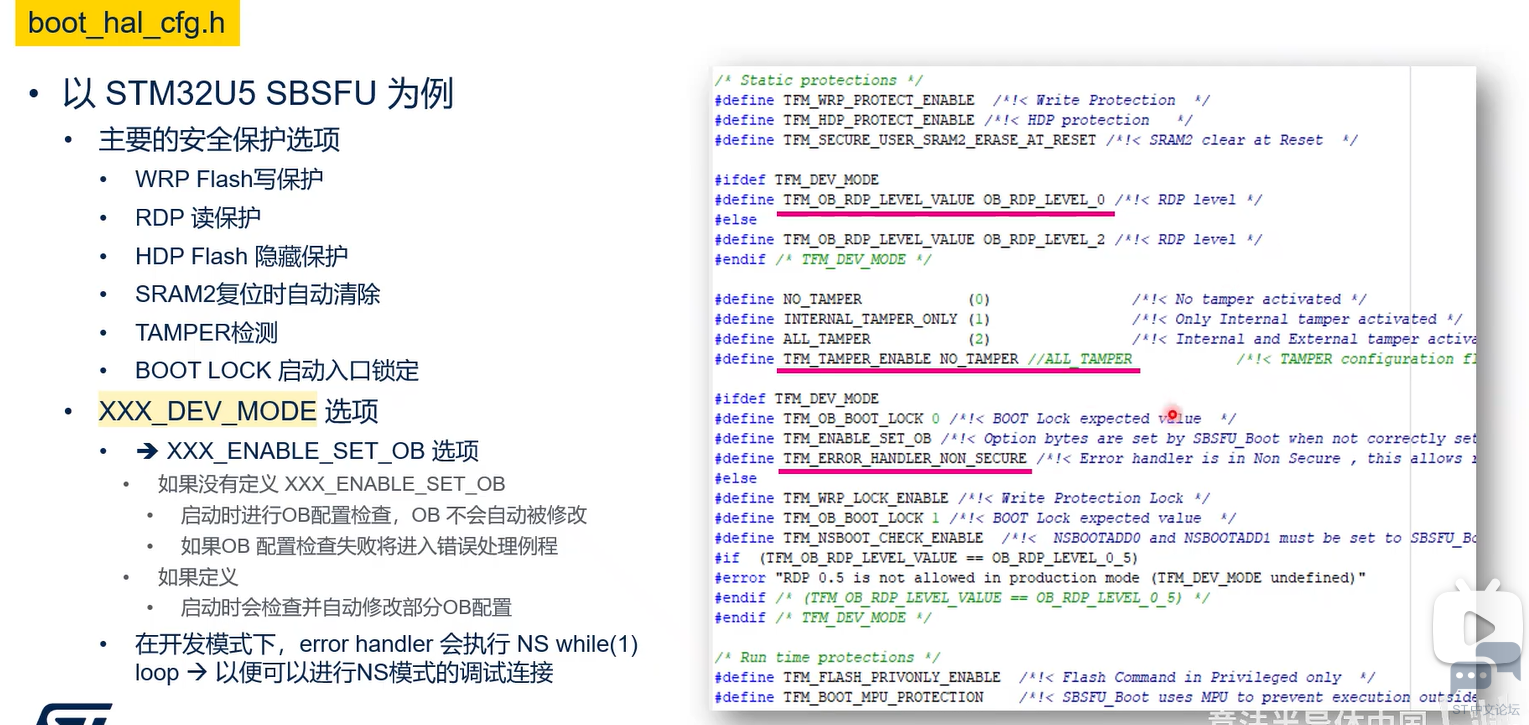Click the TFM_NSBOOT_CHECK_ENABLE define line
Viewport: 1529px width, 725px height.
(x=1095, y=538)
